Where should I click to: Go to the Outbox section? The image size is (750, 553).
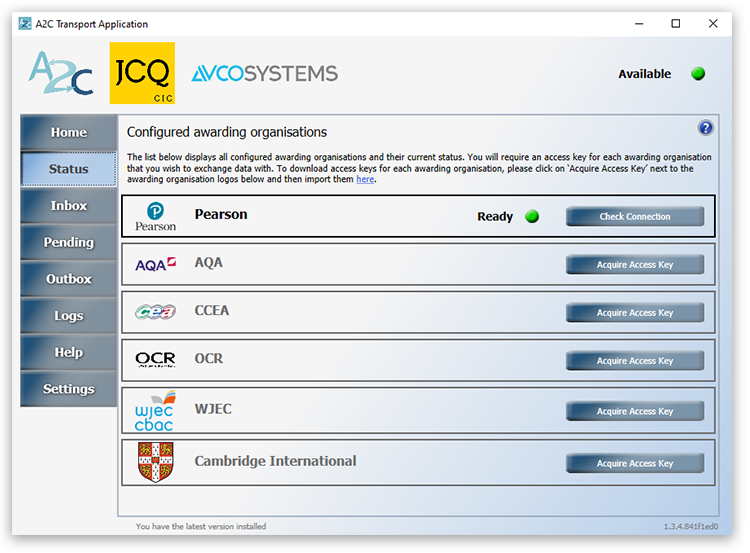pyautogui.click(x=68, y=280)
